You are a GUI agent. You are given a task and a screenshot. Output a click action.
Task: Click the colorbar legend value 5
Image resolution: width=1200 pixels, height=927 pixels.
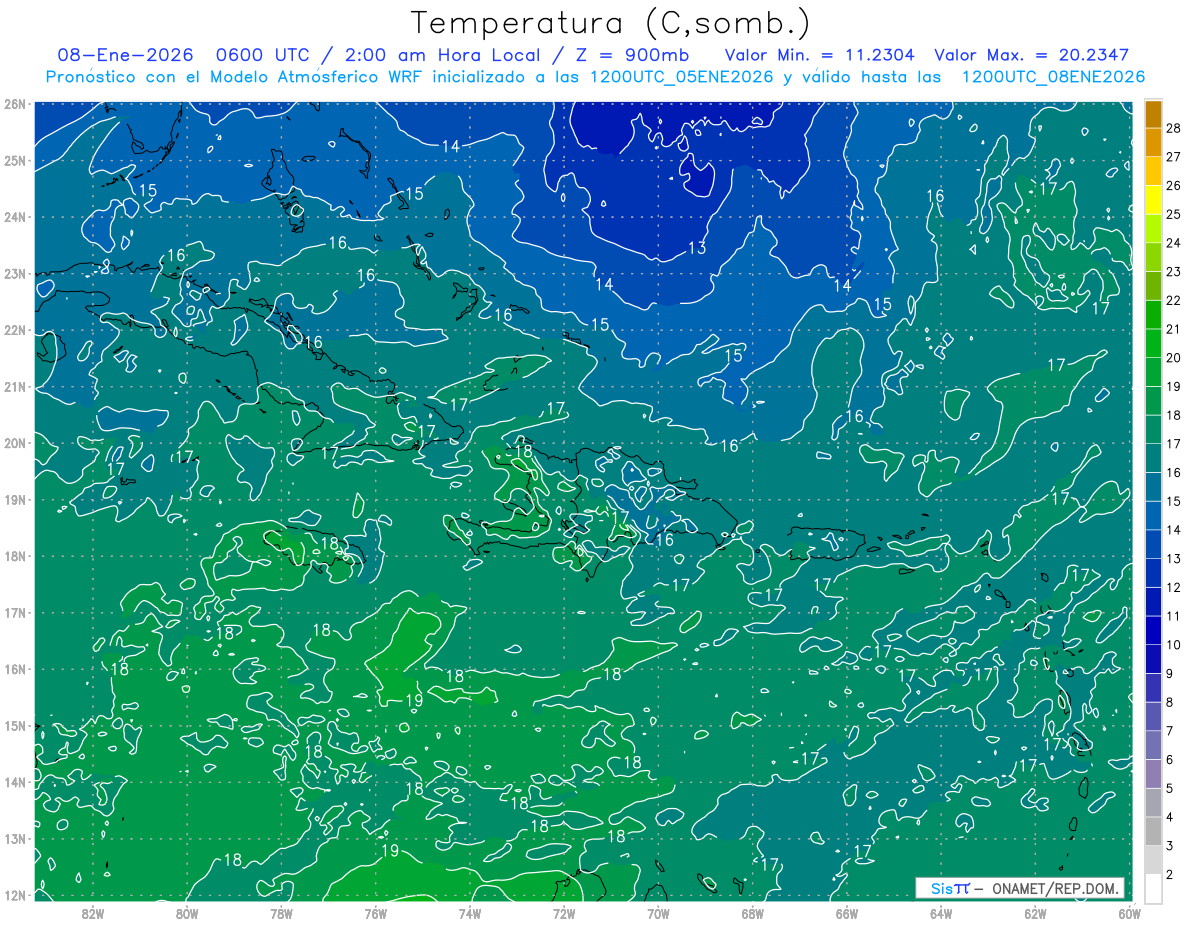click(x=1170, y=788)
